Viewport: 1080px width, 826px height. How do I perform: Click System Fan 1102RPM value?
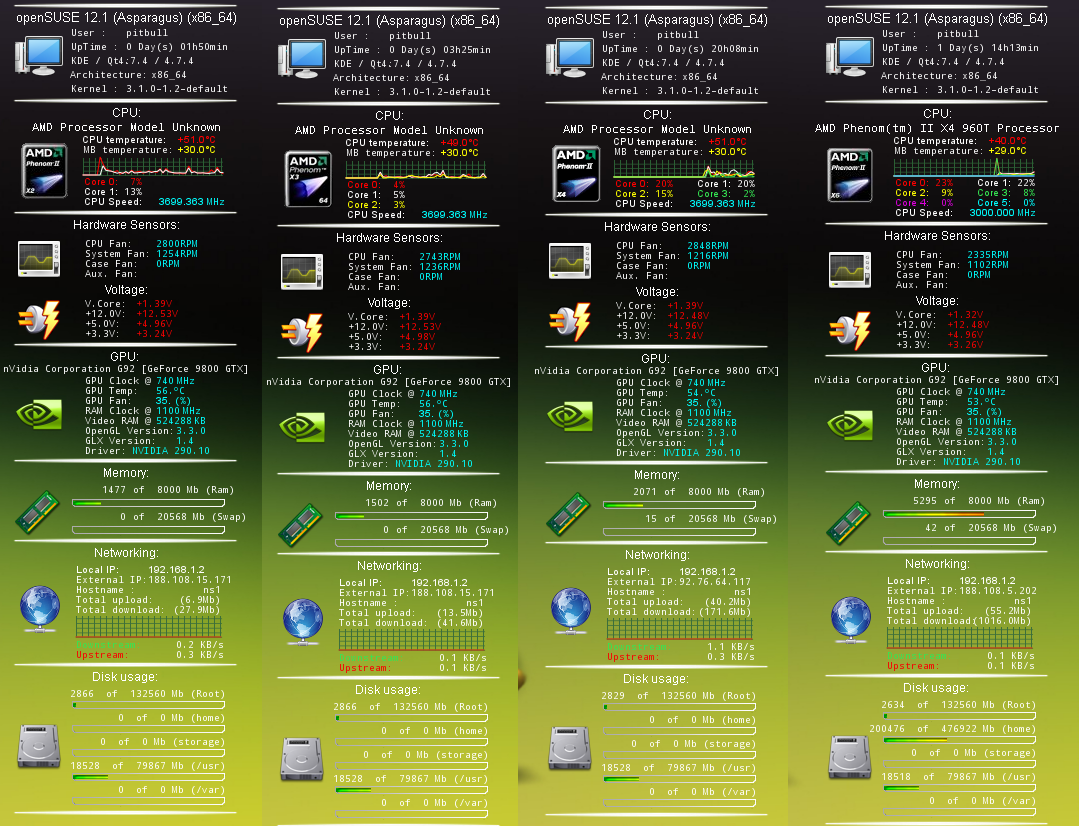point(988,265)
